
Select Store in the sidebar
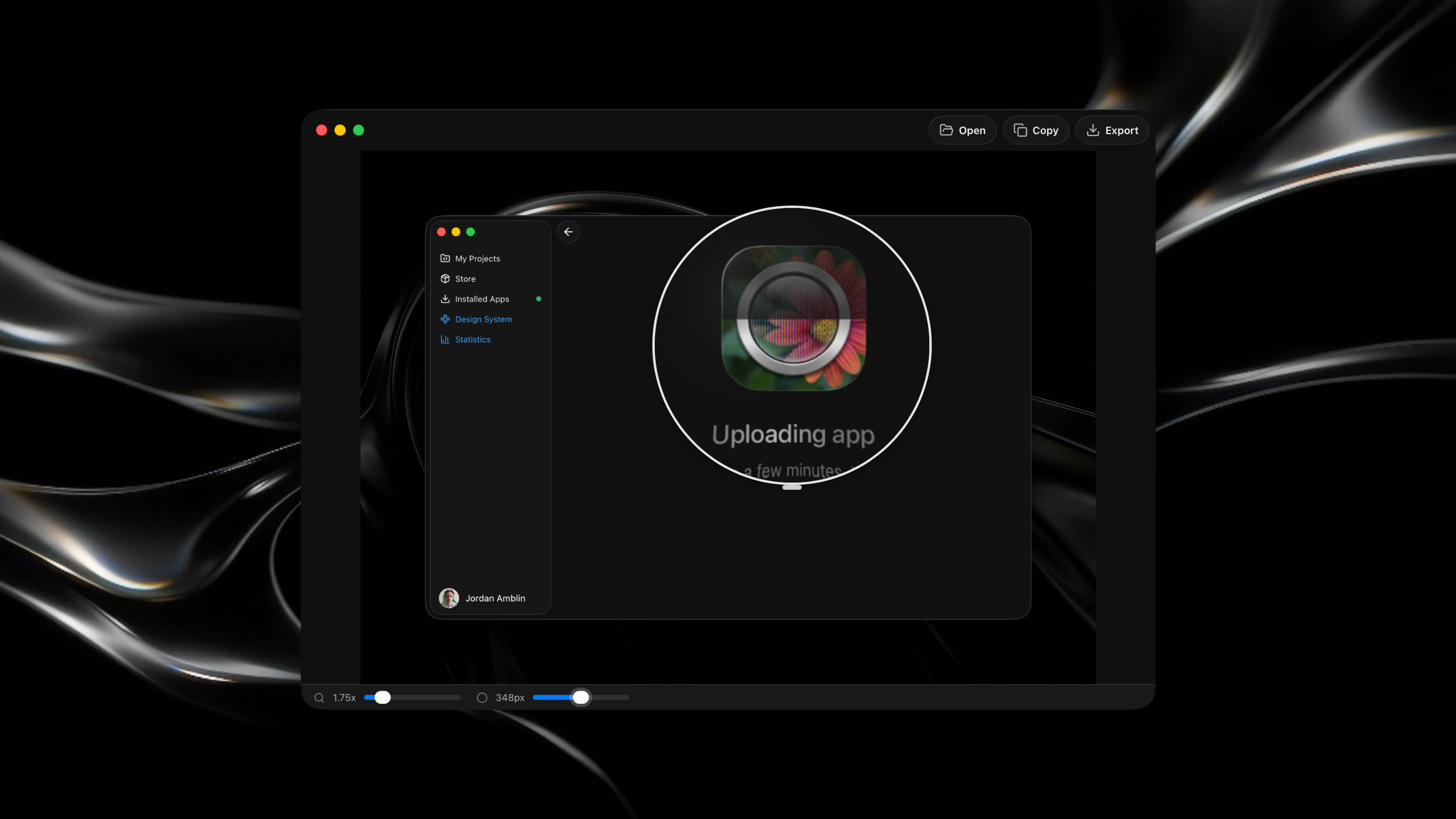[x=465, y=278]
